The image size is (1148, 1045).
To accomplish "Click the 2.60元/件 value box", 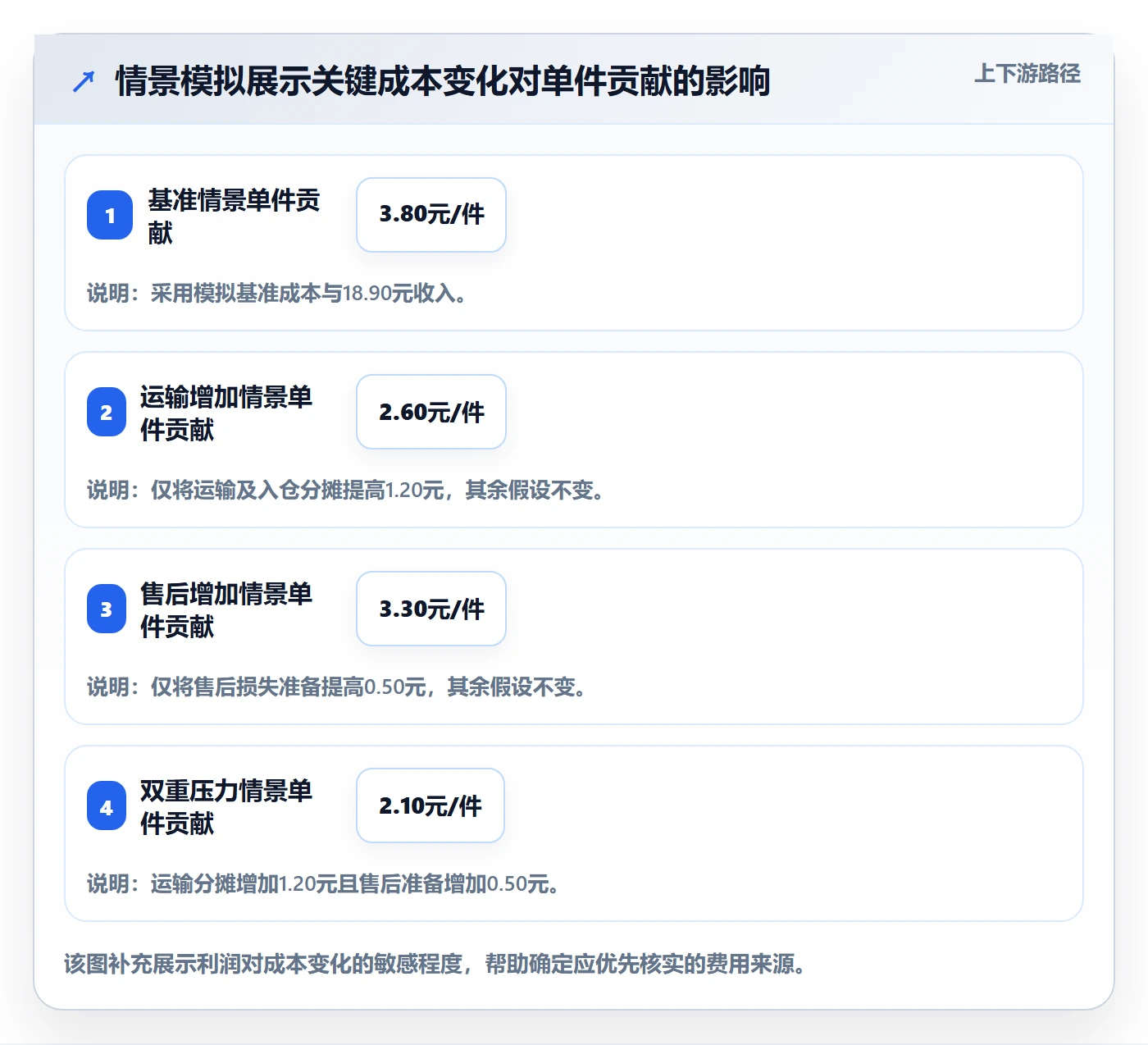I will click(431, 412).
